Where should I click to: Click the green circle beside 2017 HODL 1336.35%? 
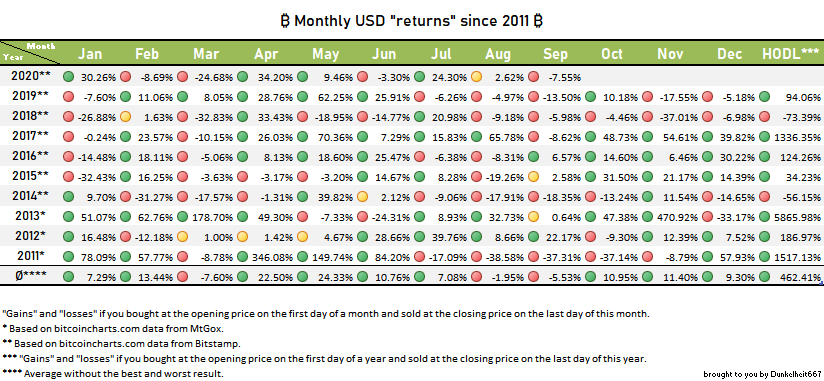pyautogui.click(x=765, y=137)
